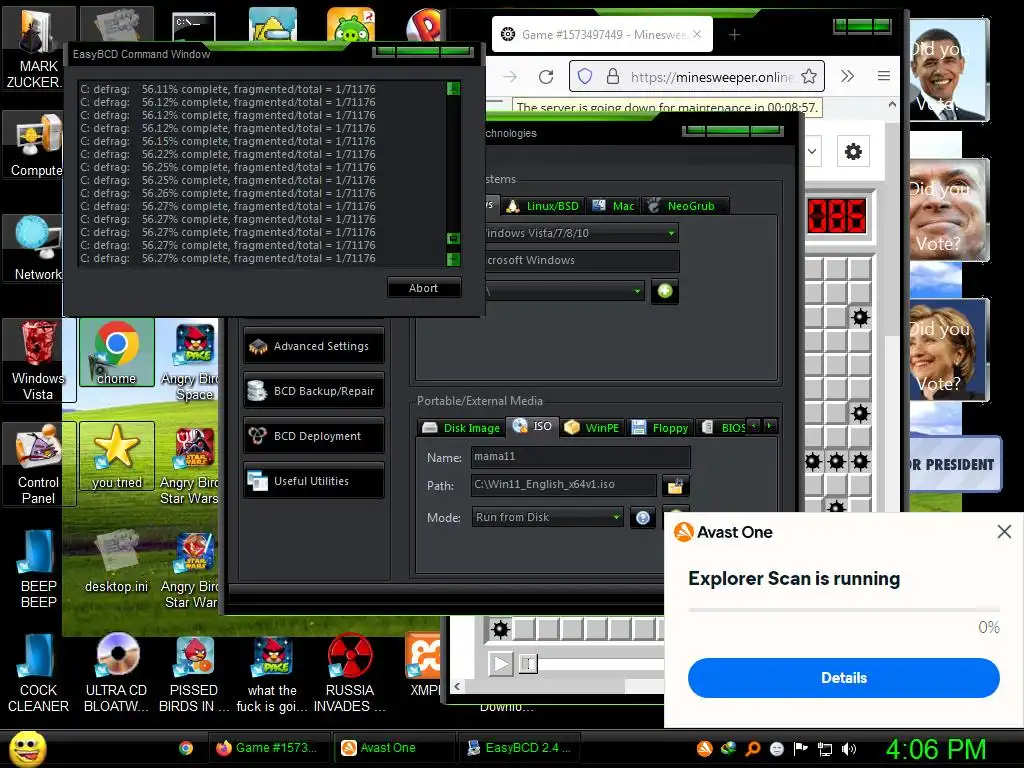The width and height of the screenshot is (1024, 768).
Task: Click the green add entry button
Action: click(x=665, y=291)
